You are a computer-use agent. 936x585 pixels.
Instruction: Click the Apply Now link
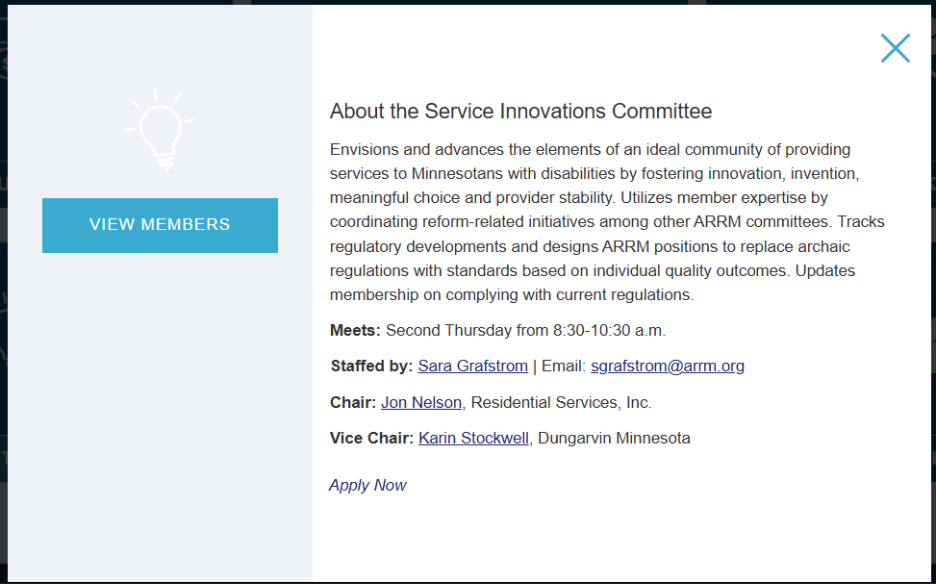tap(368, 485)
